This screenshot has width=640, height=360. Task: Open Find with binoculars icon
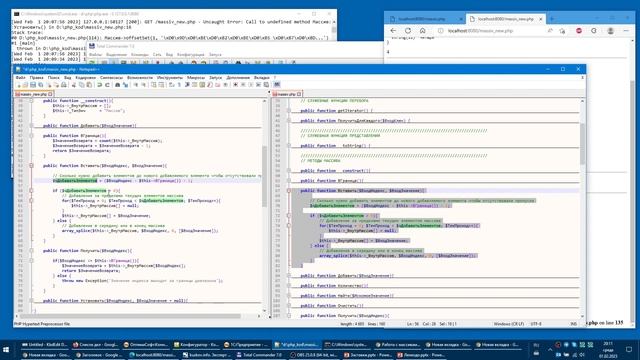tap(117, 85)
